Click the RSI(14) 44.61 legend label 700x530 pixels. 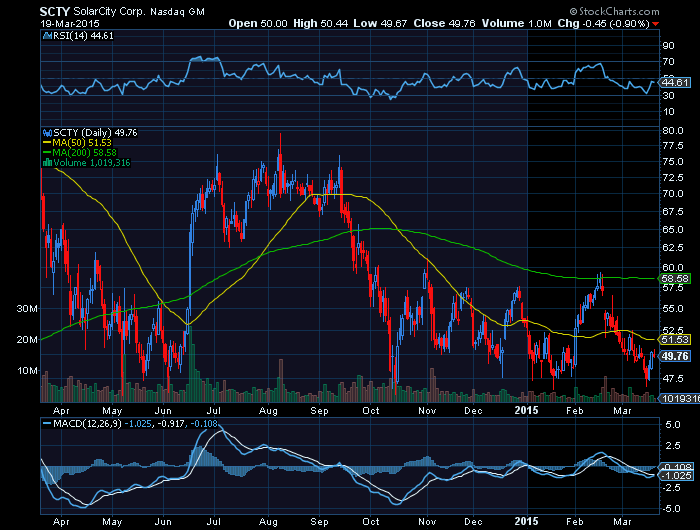pos(83,36)
